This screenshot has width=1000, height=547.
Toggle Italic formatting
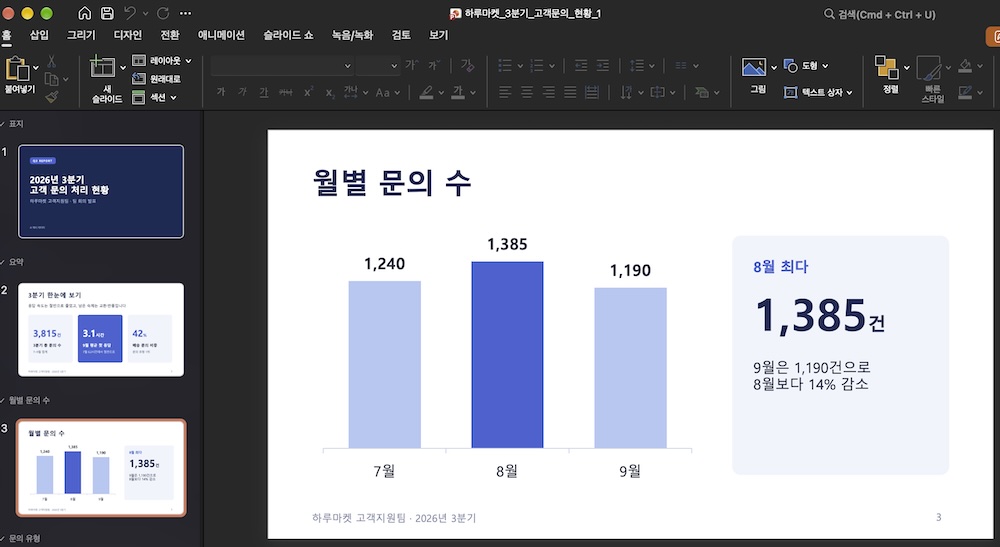point(242,92)
